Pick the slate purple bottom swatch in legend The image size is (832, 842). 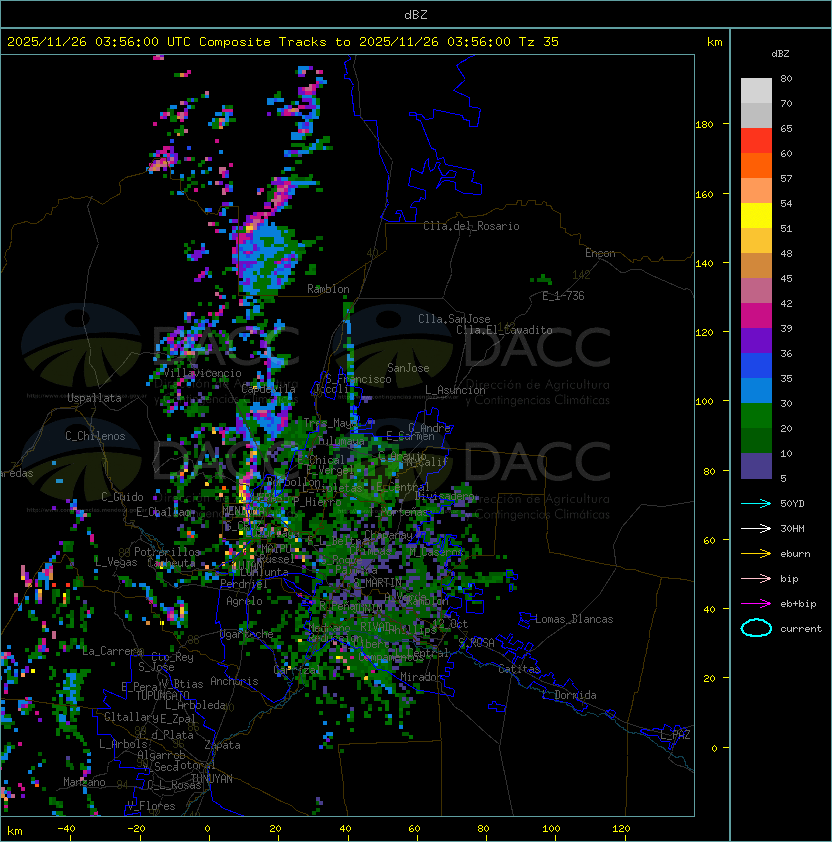point(756,466)
